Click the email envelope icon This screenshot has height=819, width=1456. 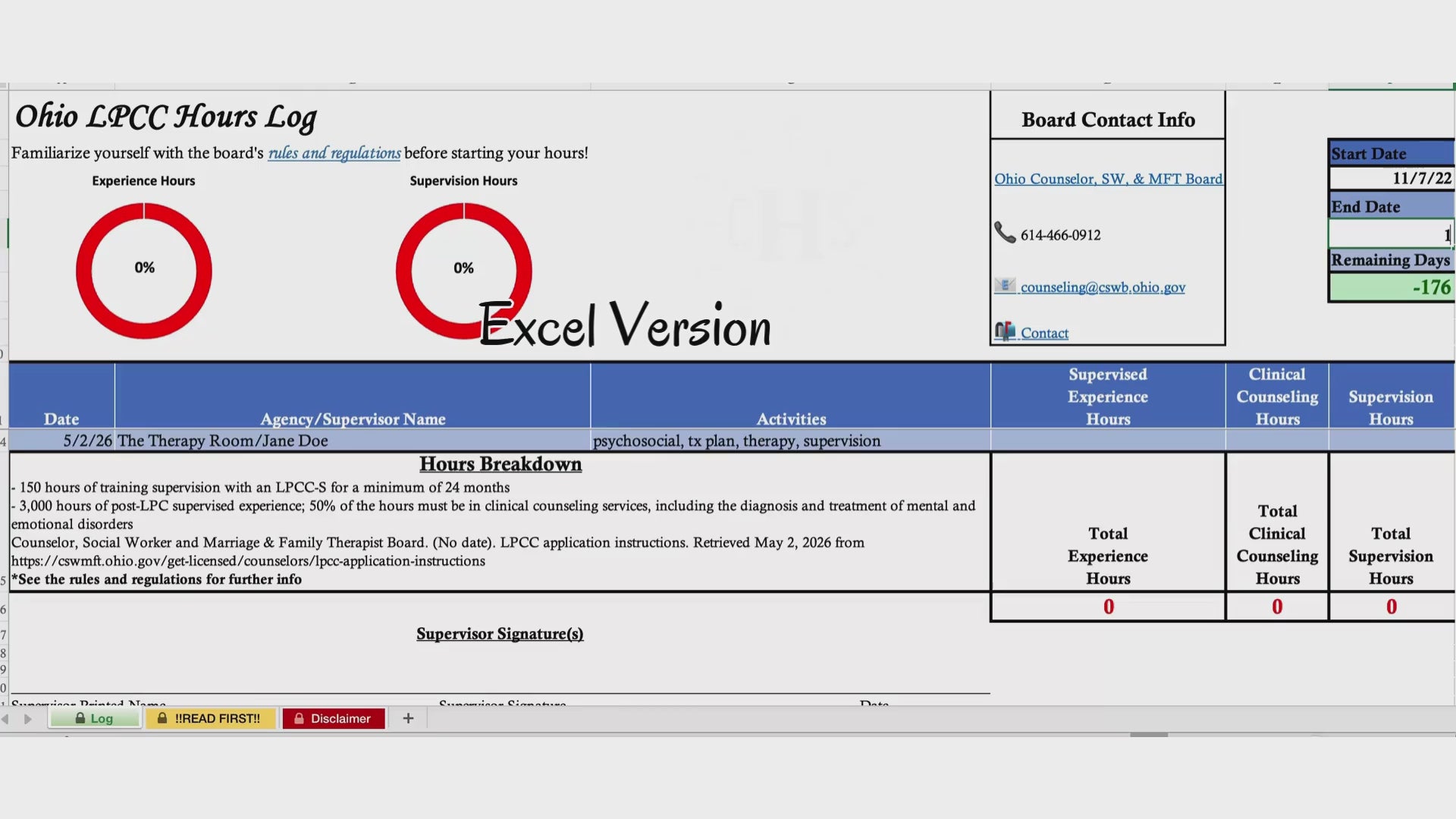(x=1005, y=286)
